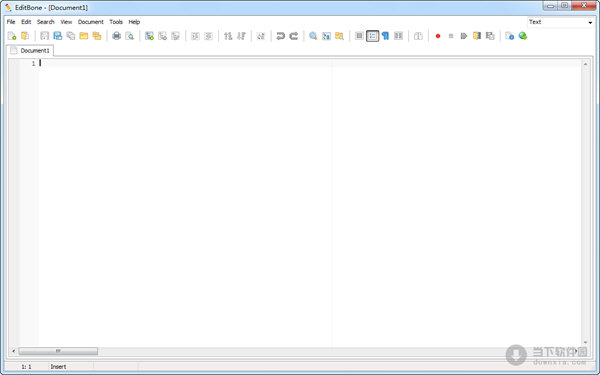The image size is (600, 375).
Task: Click the '1: 1' caret position in status bar
Action: [26, 367]
